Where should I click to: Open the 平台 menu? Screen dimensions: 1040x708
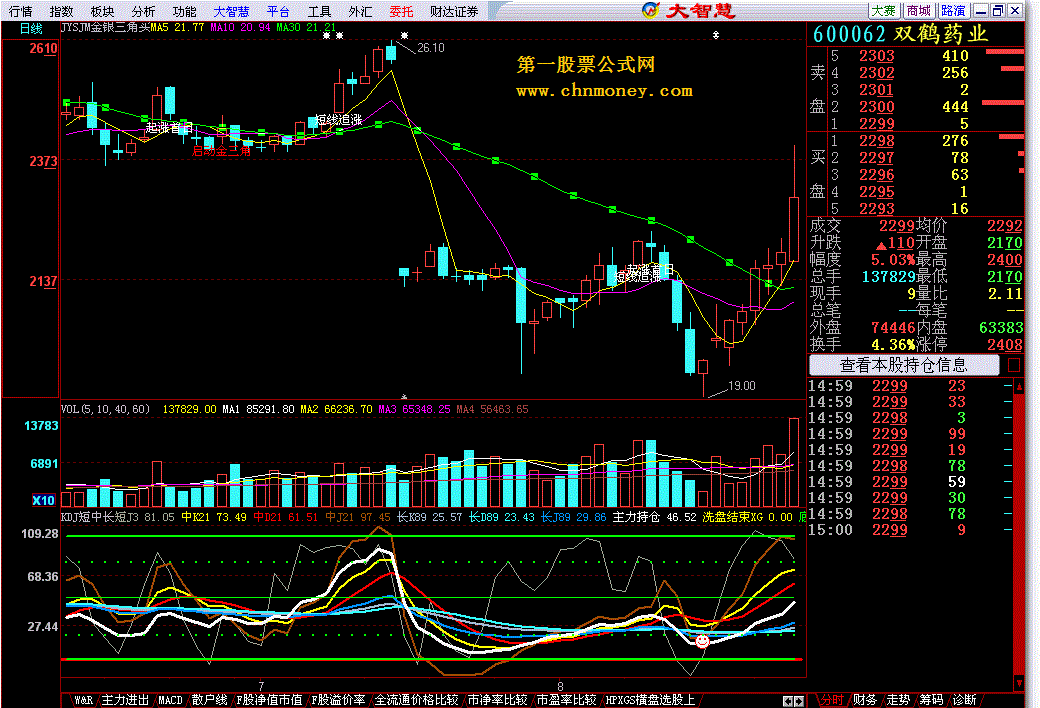(x=278, y=11)
